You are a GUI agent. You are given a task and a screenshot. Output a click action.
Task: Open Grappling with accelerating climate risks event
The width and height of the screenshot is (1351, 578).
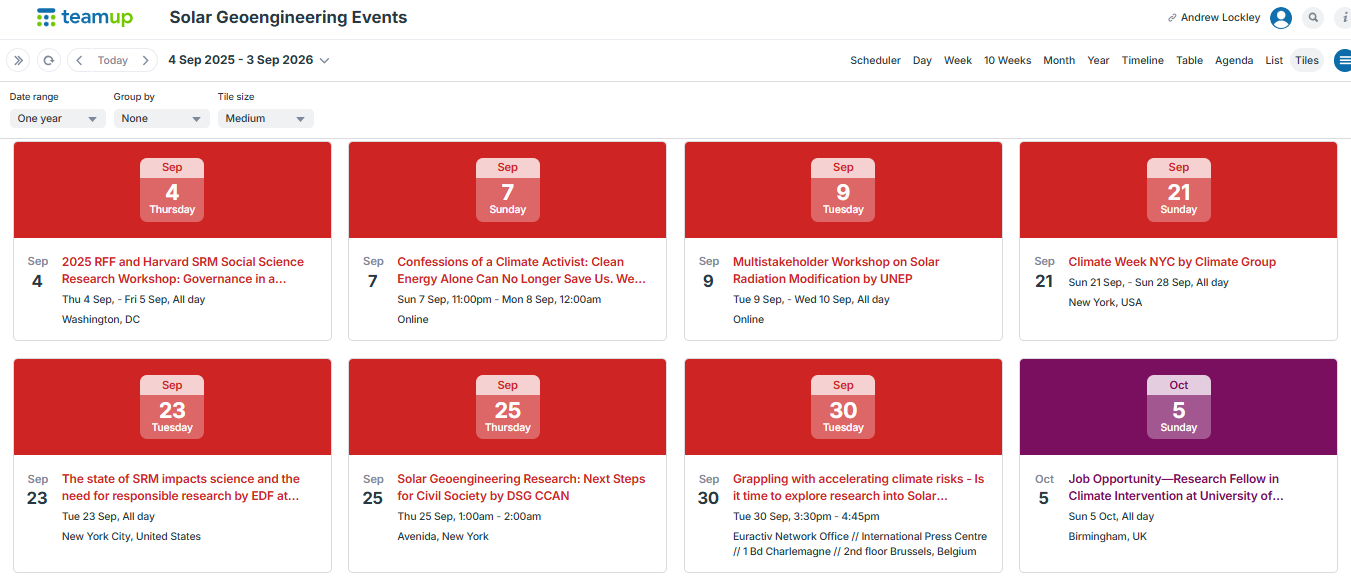[x=858, y=487]
